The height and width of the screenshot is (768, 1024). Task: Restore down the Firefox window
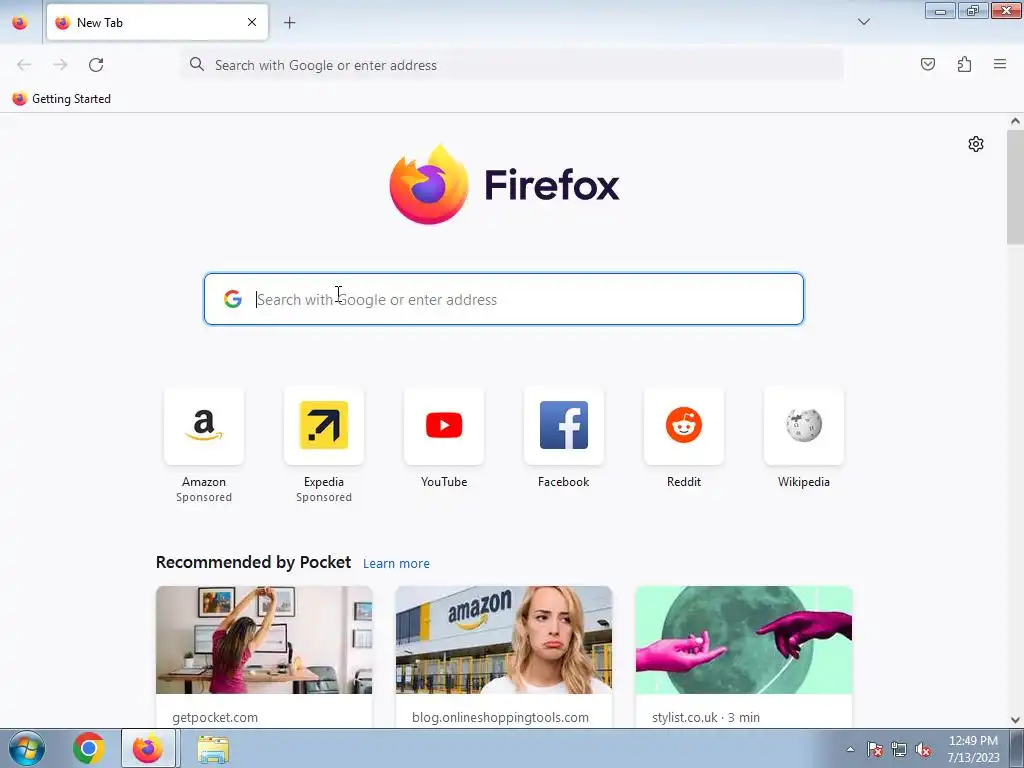973,10
